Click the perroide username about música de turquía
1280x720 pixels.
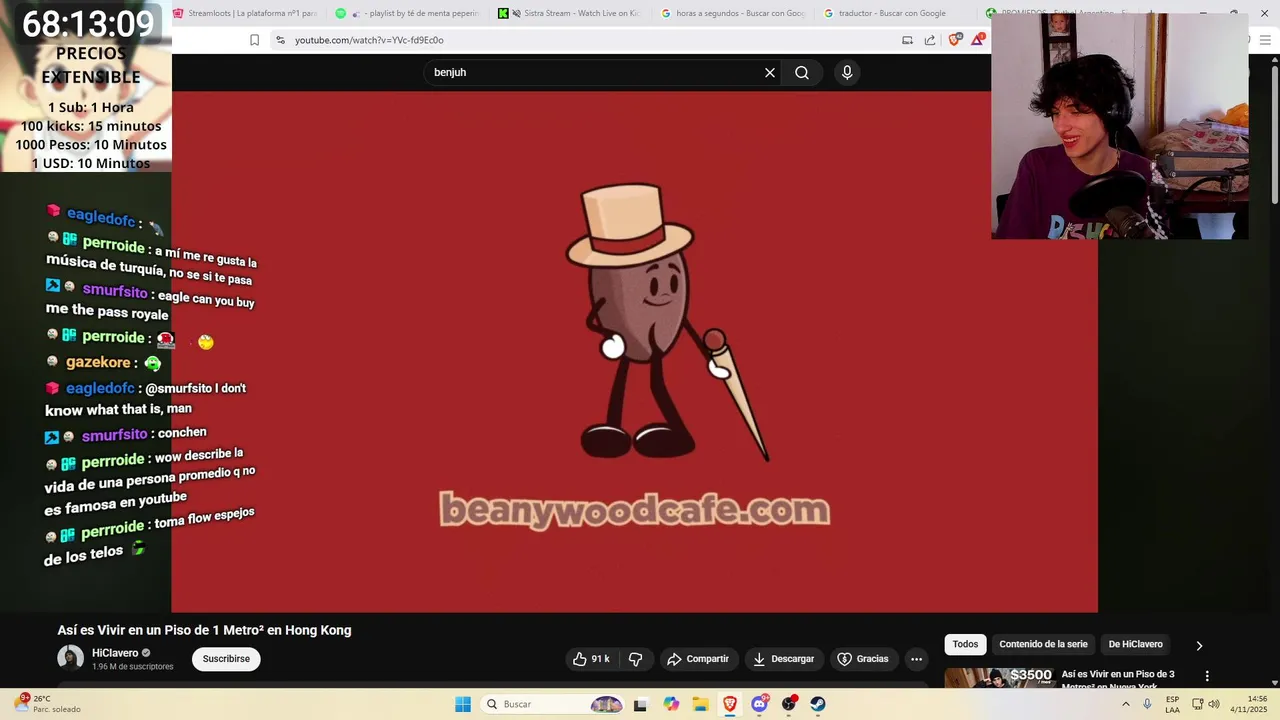click(113, 243)
